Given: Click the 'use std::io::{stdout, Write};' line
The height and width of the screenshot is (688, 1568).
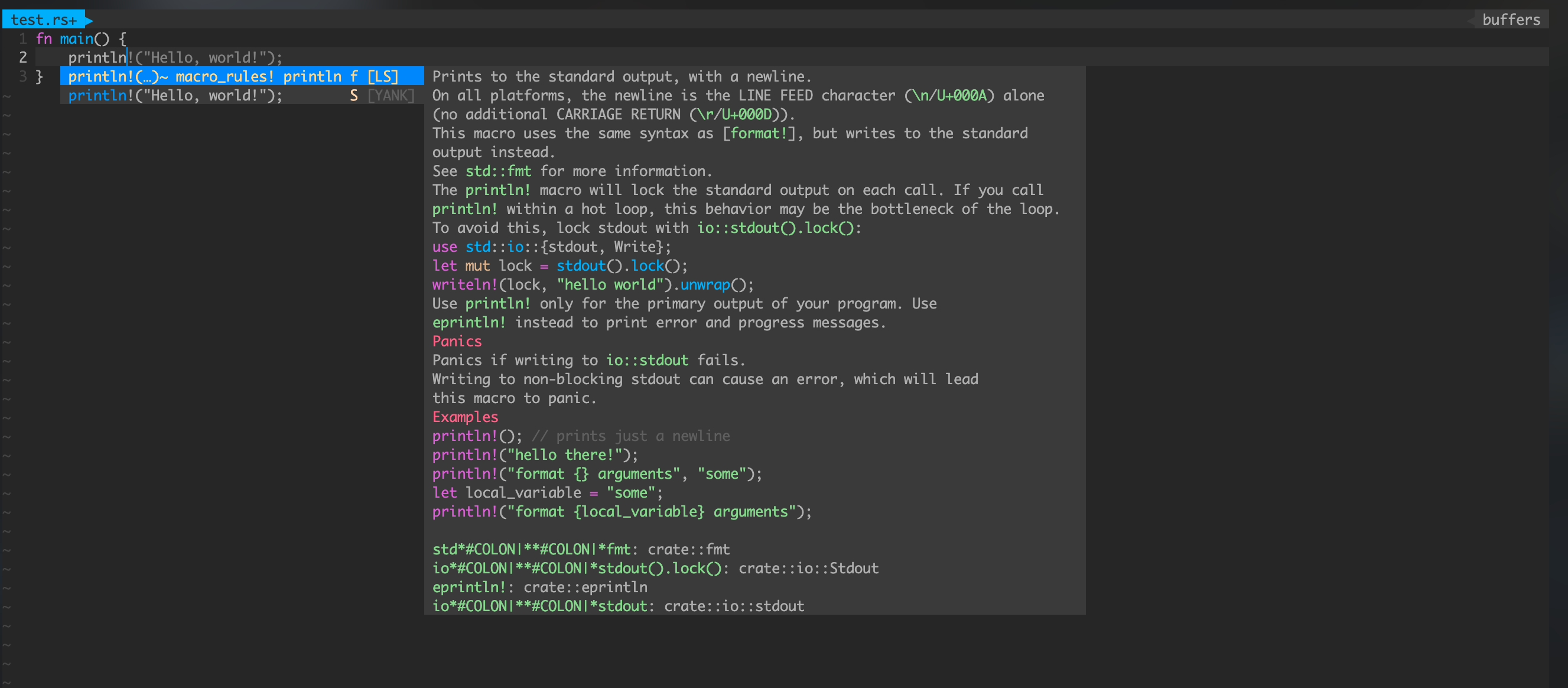Looking at the screenshot, I should pyautogui.click(x=551, y=246).
